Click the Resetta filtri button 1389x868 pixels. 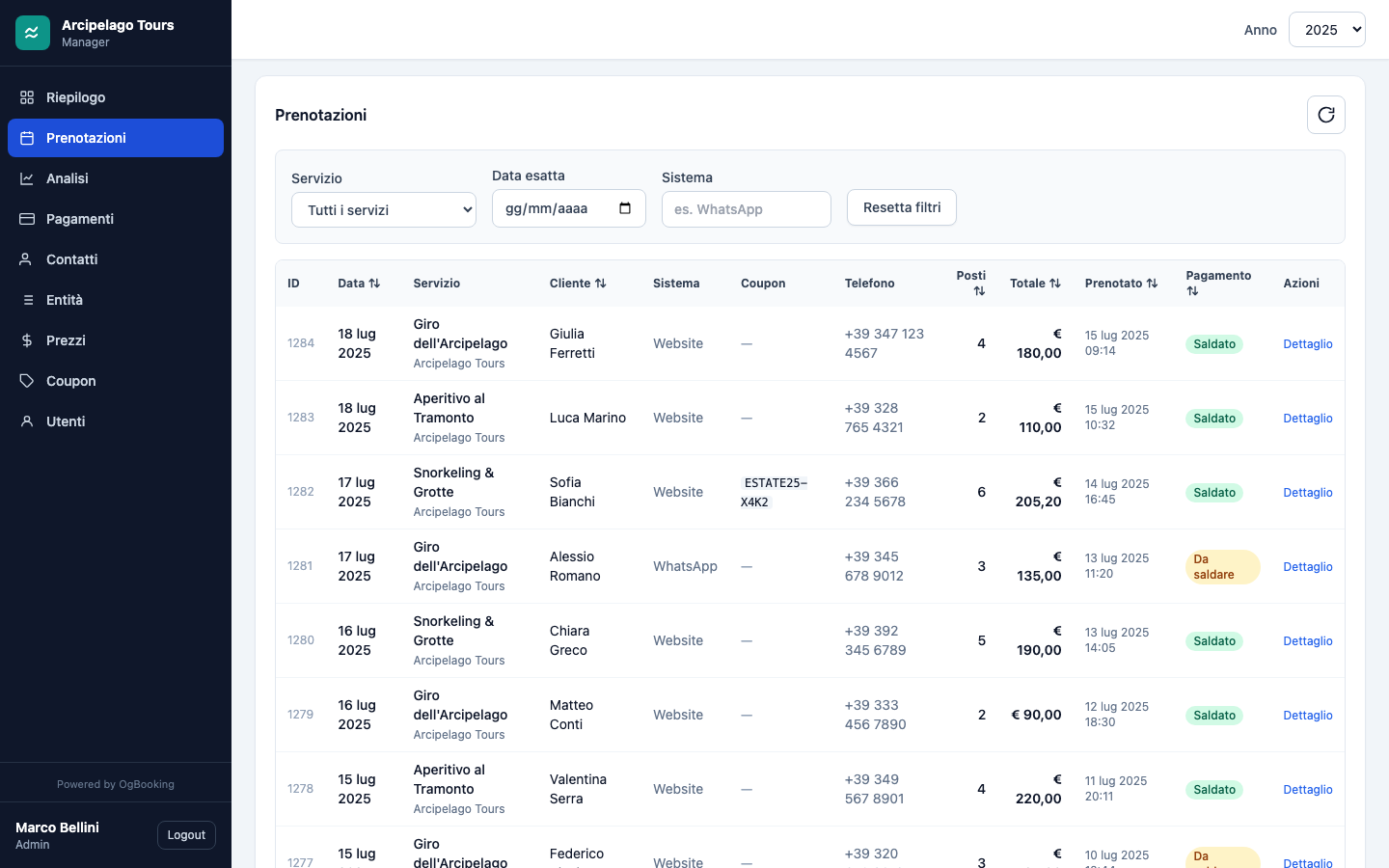point(902,207)
